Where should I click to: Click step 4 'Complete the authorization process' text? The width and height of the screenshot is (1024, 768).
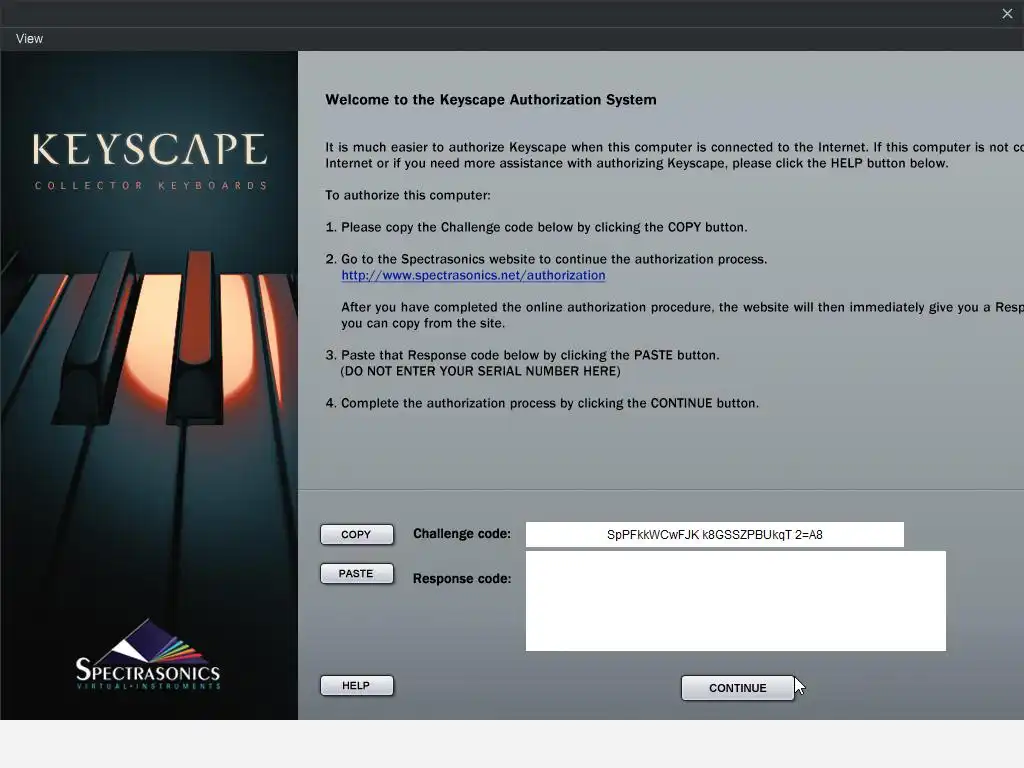(542, 403)
